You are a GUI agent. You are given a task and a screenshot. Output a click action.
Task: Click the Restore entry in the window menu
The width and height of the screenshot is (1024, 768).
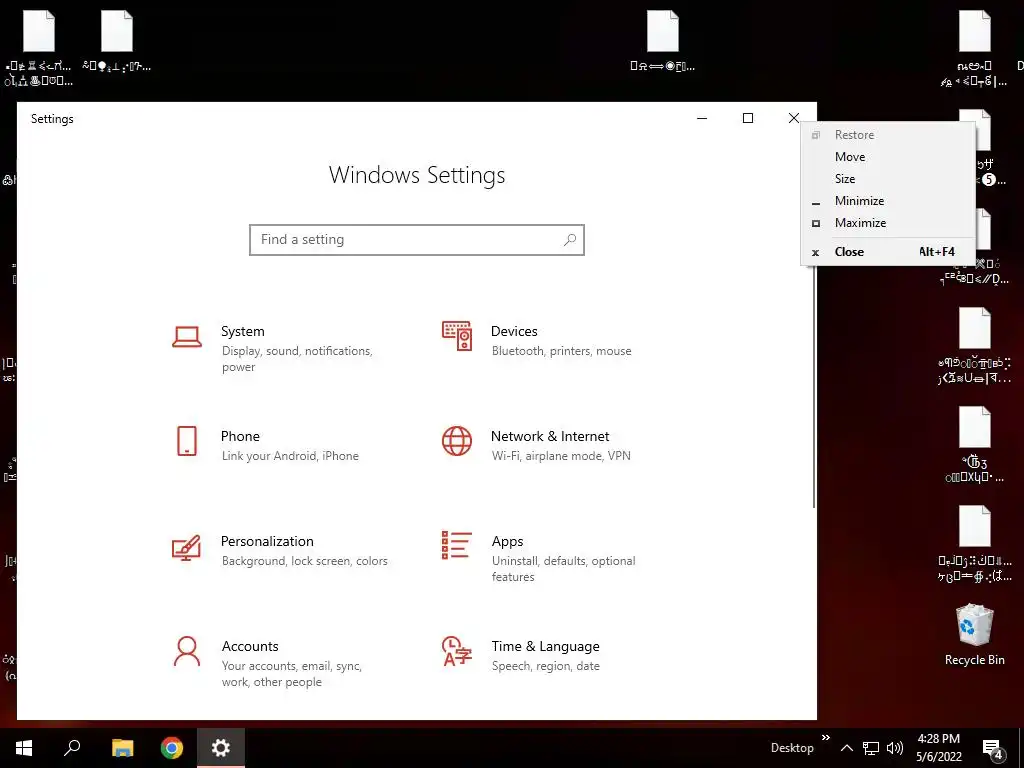(888, 135)
